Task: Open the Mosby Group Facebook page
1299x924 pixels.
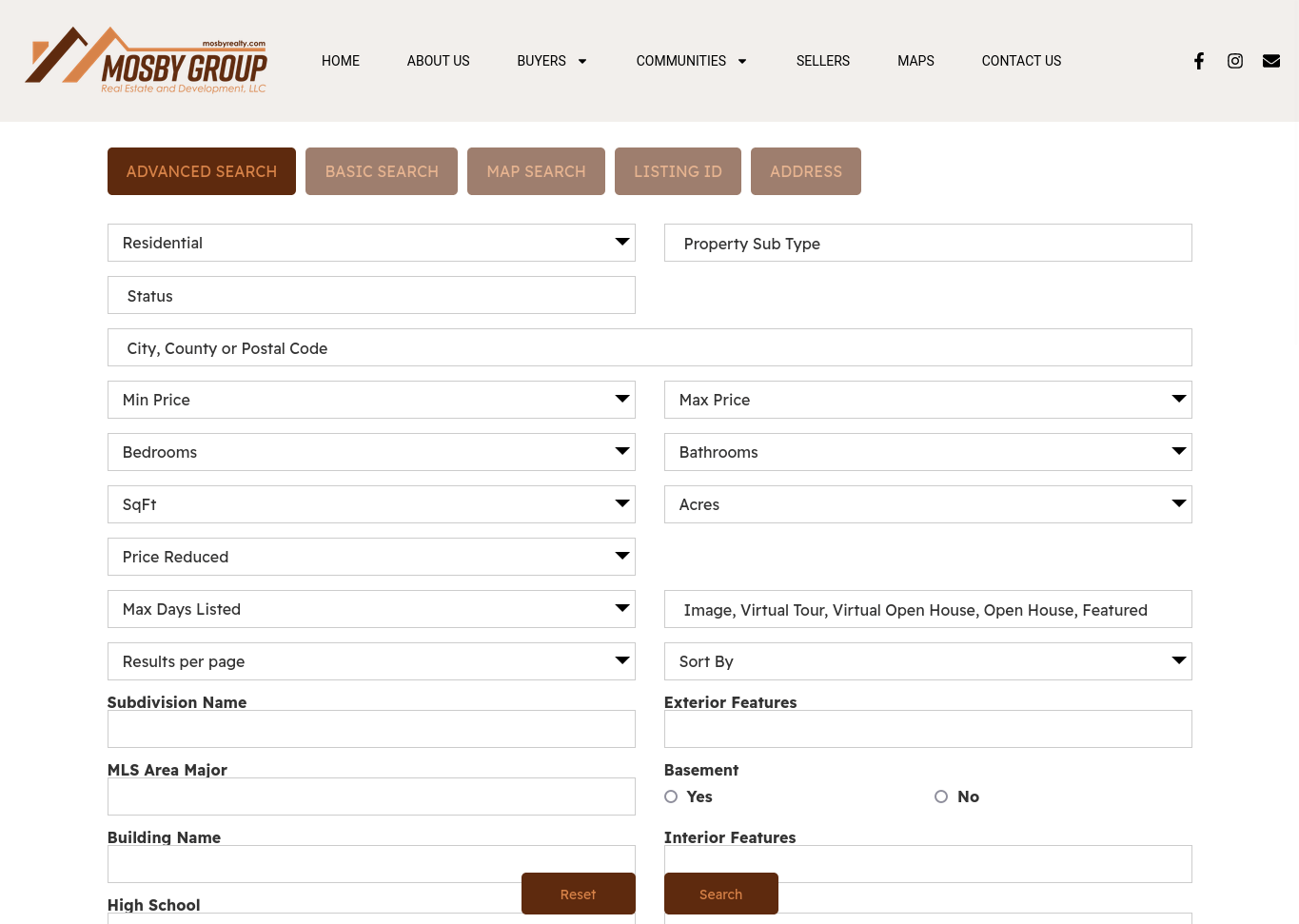Action: click(x=1199, y=61)
